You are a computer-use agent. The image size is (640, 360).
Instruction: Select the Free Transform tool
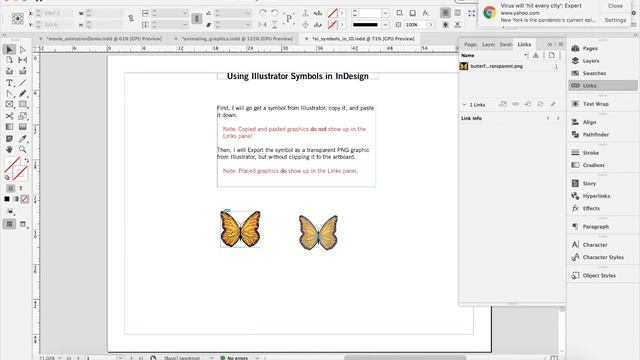23,116
